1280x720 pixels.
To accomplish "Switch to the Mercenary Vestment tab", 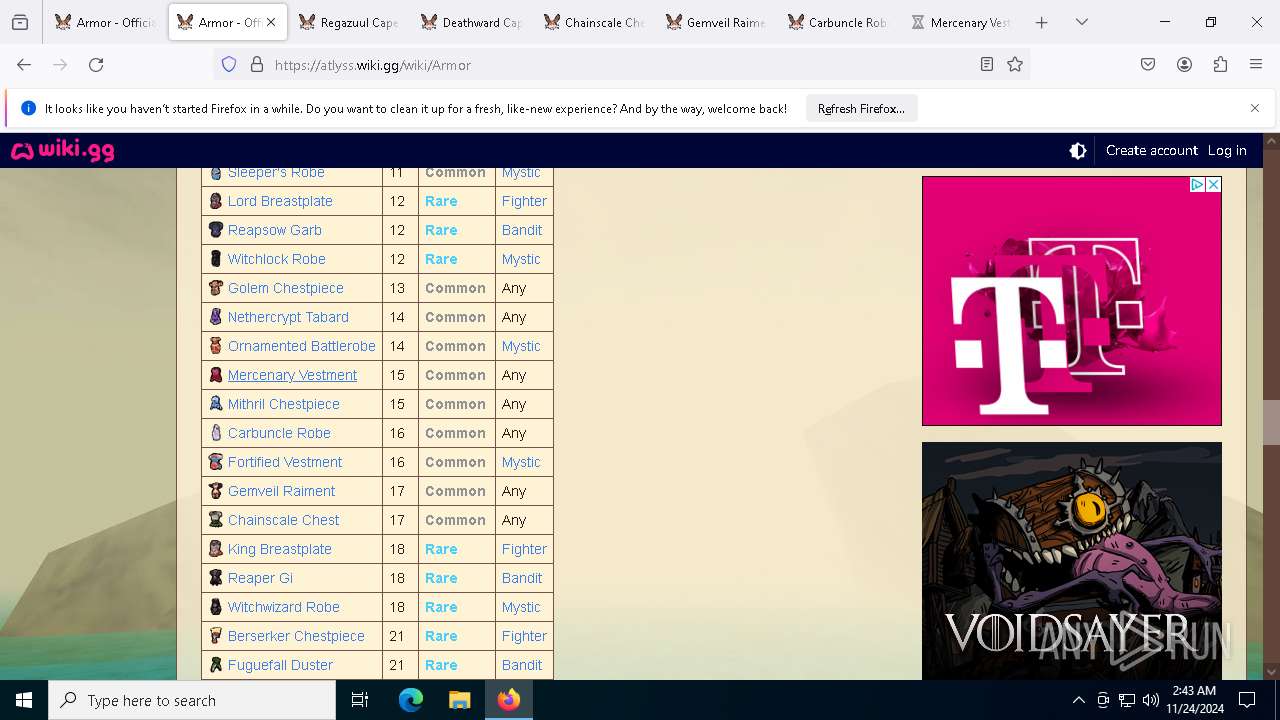I will click(959, 22).
